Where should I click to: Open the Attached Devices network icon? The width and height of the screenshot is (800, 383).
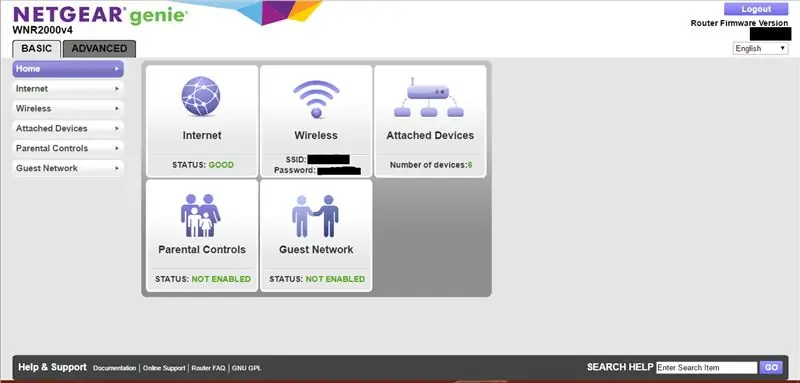[429, 97]
